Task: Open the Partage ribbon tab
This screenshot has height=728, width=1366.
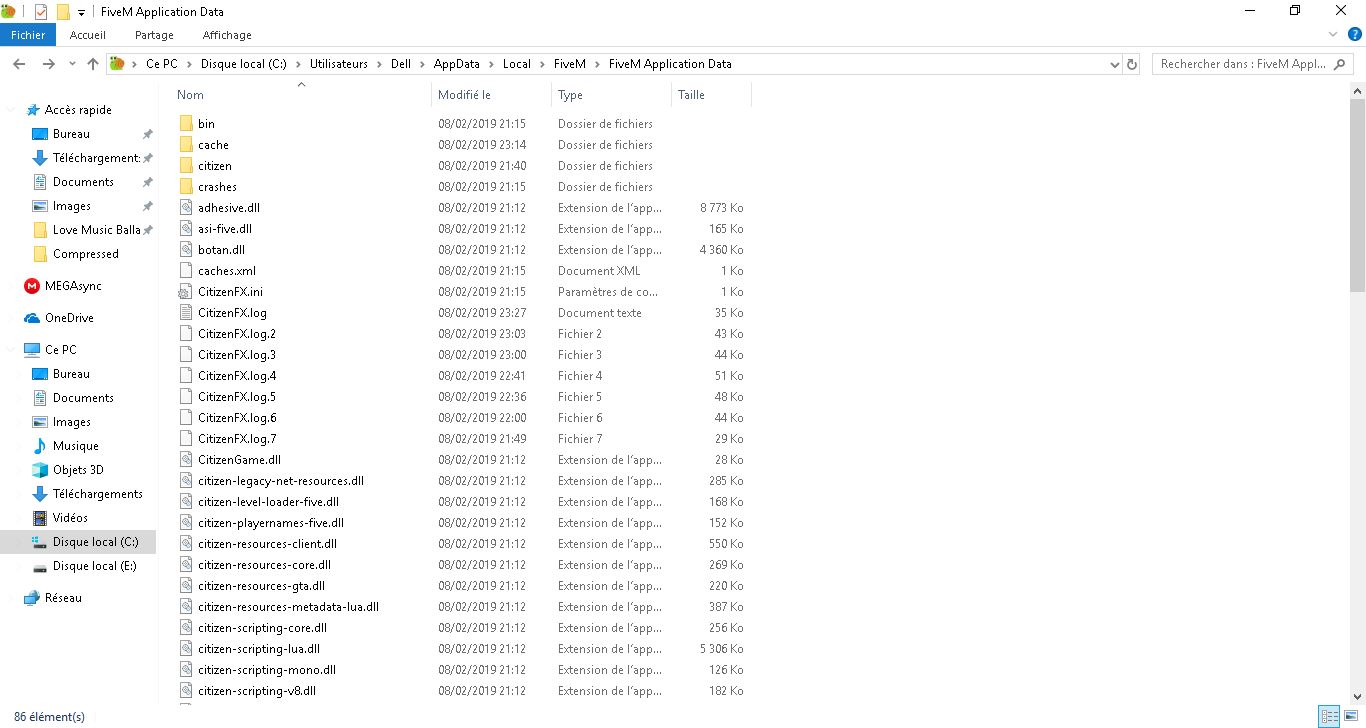Action: coord(154,35)
